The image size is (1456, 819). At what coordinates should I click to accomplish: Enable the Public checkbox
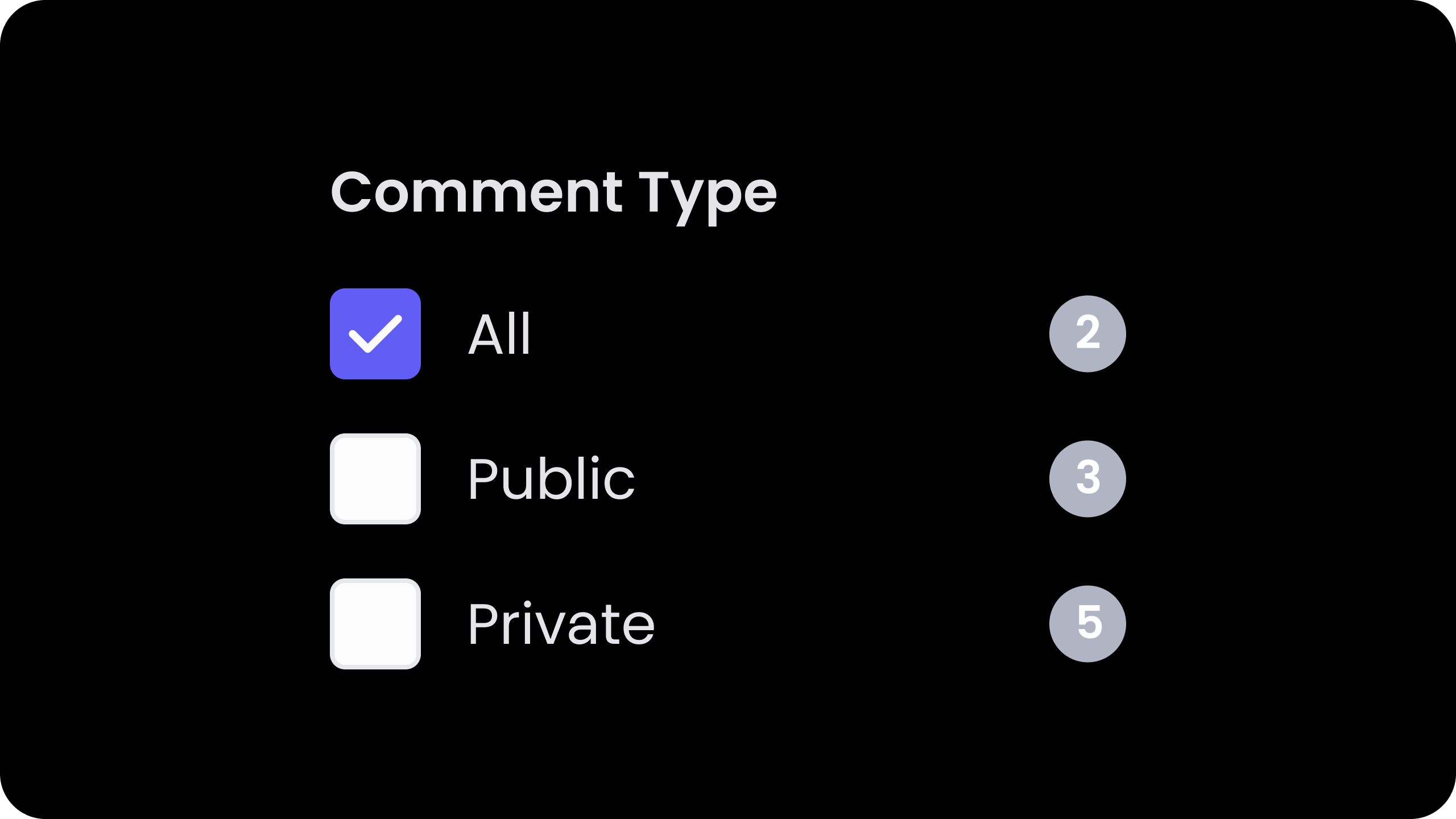click(375, 479)
